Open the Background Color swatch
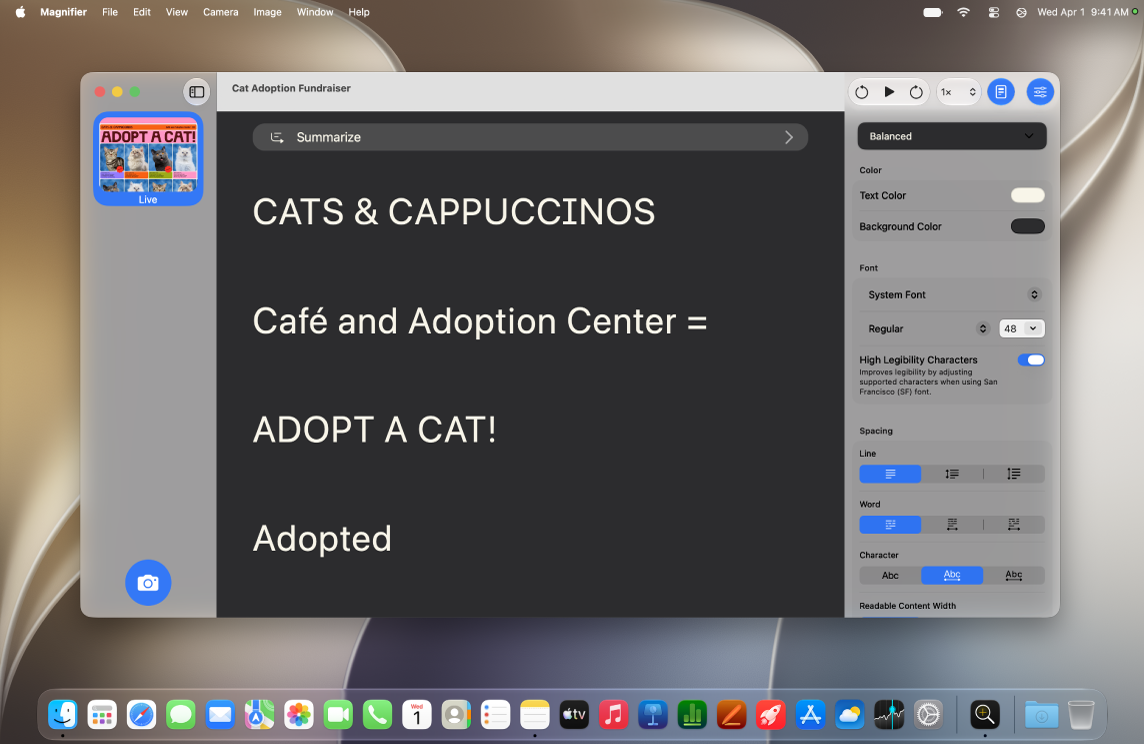This screenshot has width=1144, height=745. (x=1027, y=226)
